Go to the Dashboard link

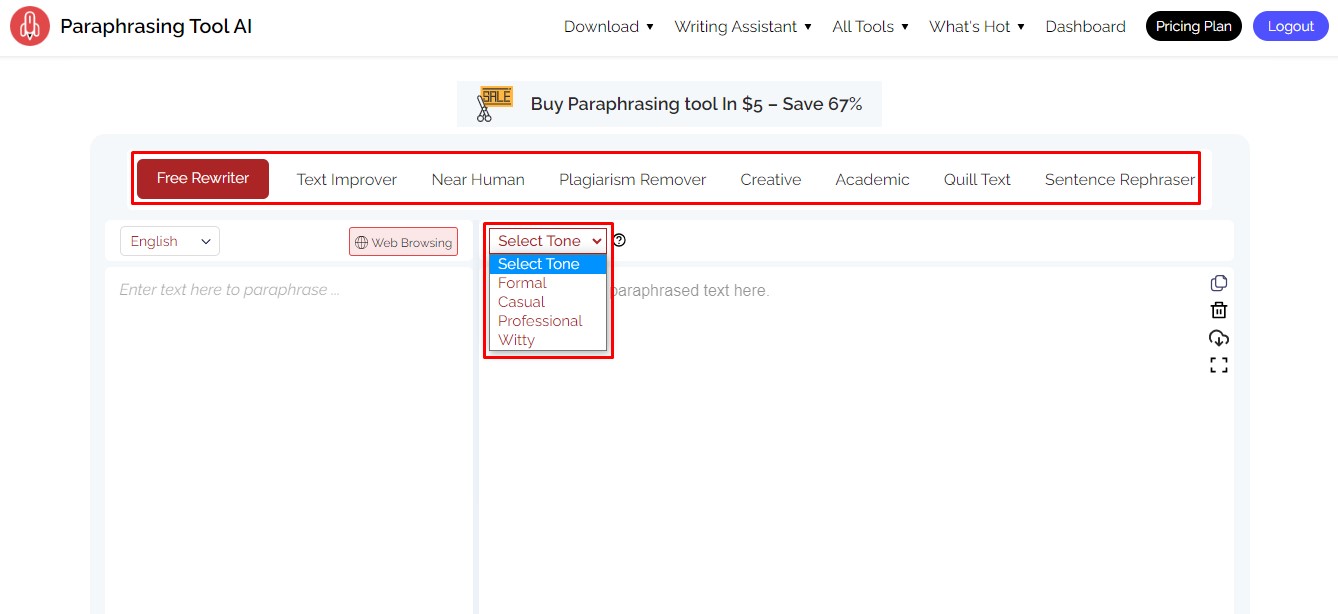pos(1086,27)
